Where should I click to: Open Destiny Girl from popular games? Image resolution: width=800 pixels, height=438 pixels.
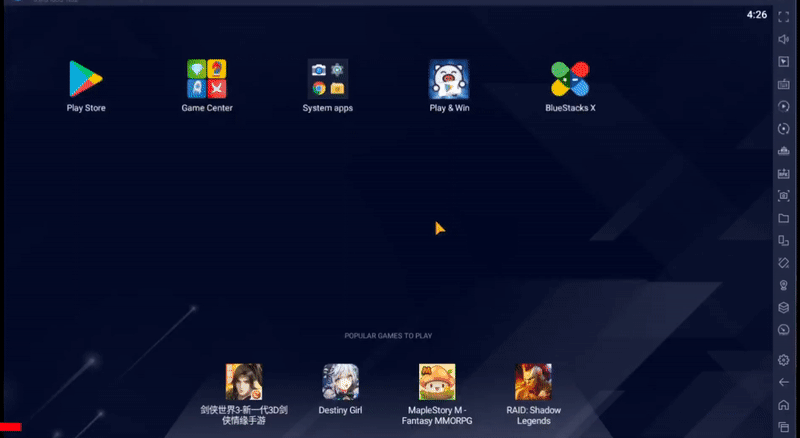[340, 382]
